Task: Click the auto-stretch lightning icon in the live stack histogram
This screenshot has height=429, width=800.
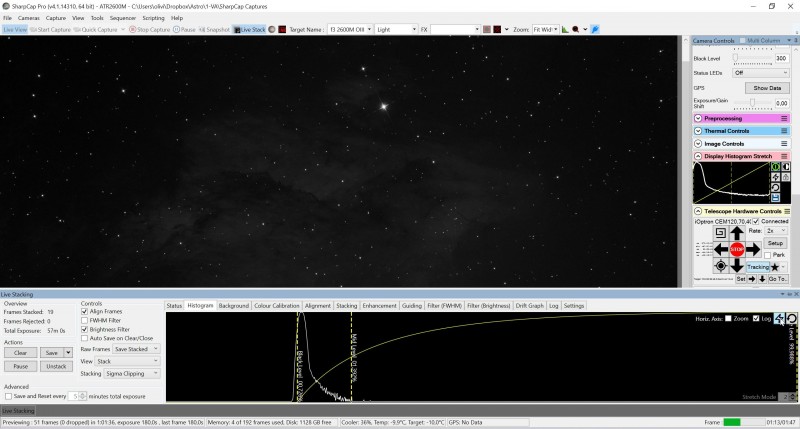Action: tap(779, 319)
